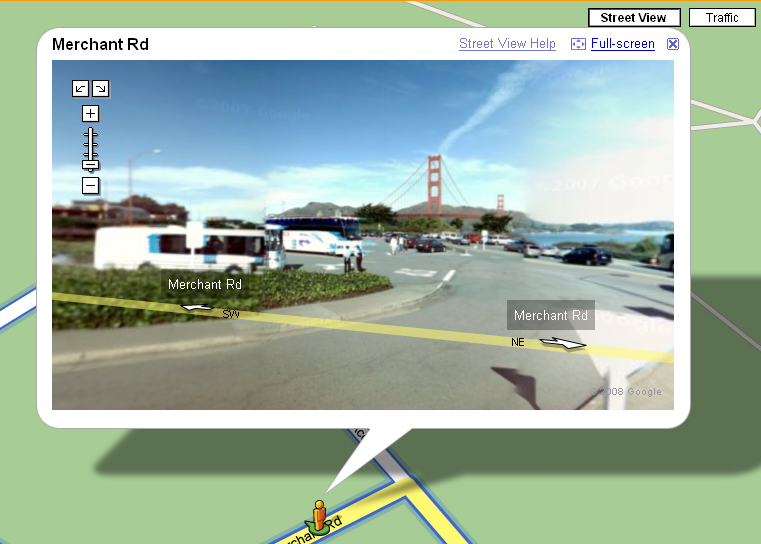761x544 pixels.
Task: Click the right Merchant Rd highlighted label
Action: 551,315
